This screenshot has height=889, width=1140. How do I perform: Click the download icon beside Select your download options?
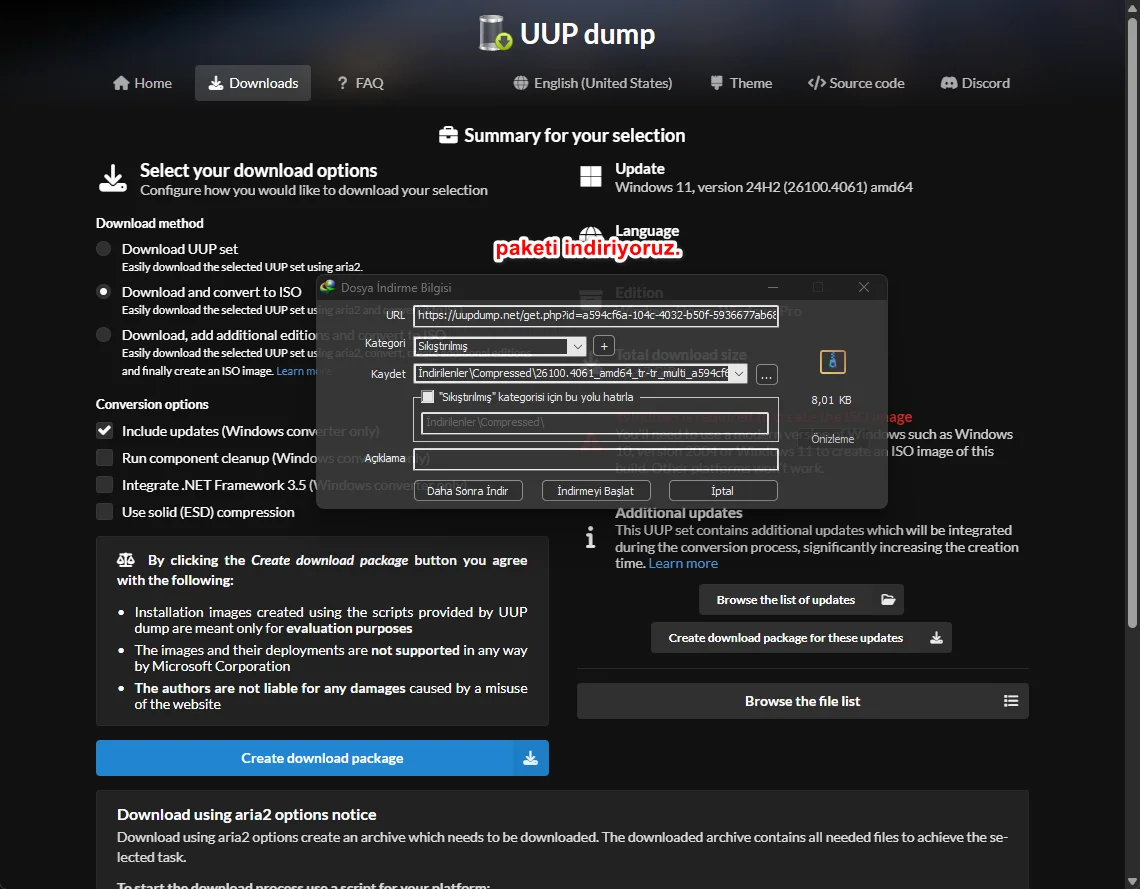click(113, 178)
